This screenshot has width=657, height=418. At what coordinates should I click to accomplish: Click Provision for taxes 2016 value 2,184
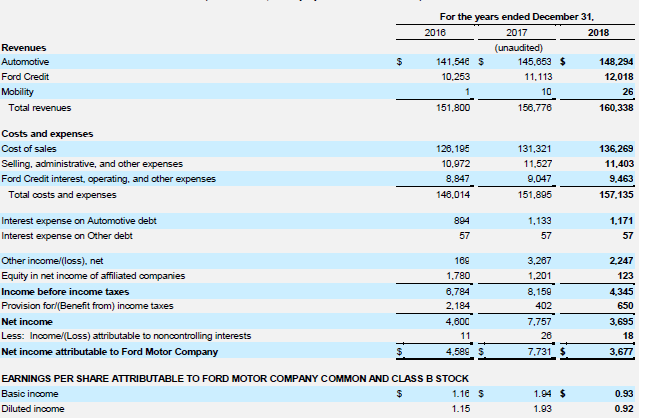458,306
